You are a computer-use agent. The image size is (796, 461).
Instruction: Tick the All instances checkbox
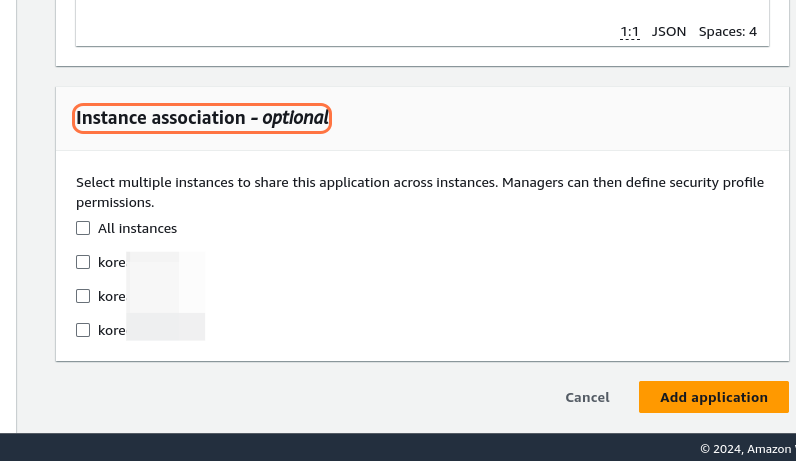pos(83,228)
